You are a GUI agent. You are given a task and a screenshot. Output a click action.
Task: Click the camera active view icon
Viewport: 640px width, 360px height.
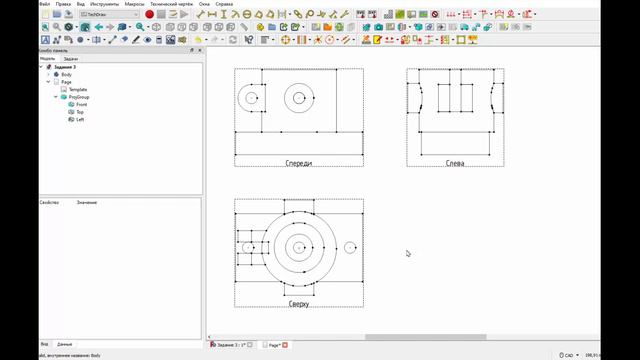pos(378,27)
